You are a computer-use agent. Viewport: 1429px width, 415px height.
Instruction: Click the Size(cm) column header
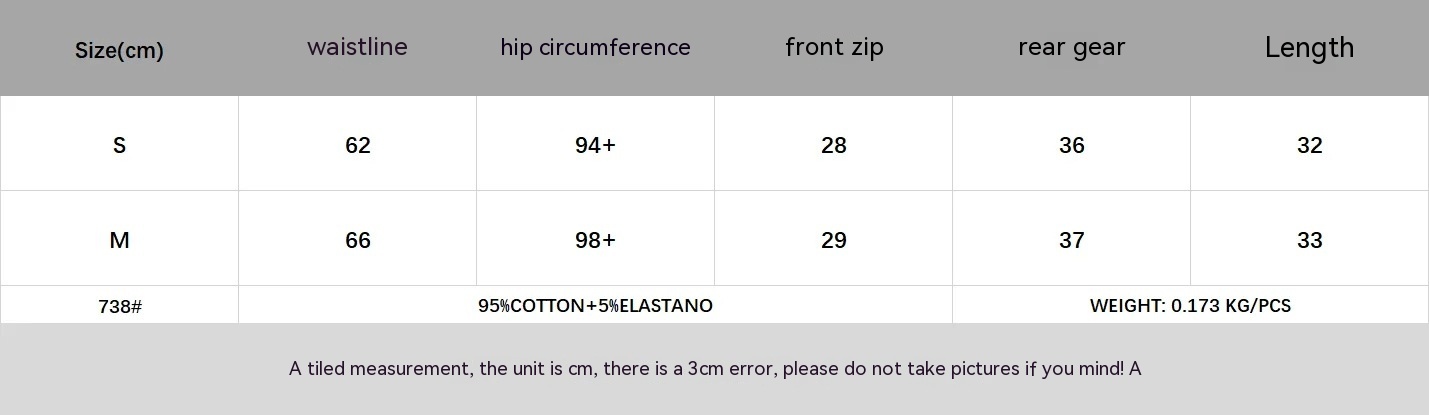coord(119,50)
